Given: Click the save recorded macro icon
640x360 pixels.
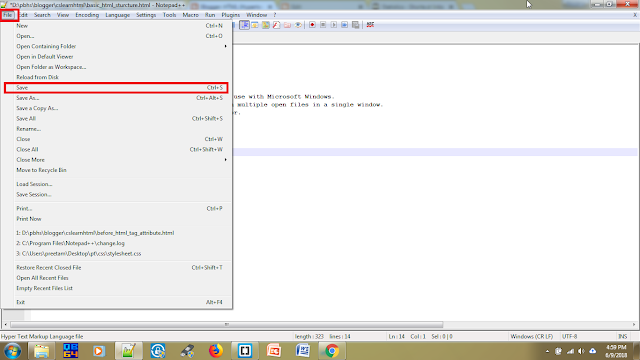Looking at the screenshot, I should pos(356,25).
